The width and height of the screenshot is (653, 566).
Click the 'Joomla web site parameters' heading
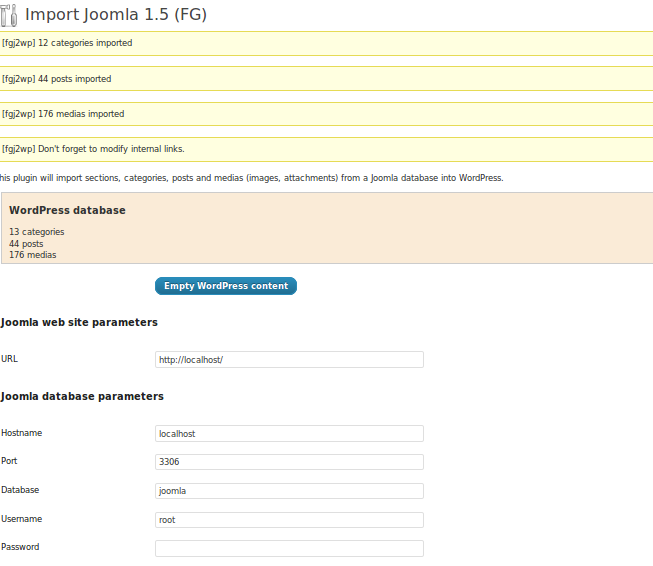79,322
